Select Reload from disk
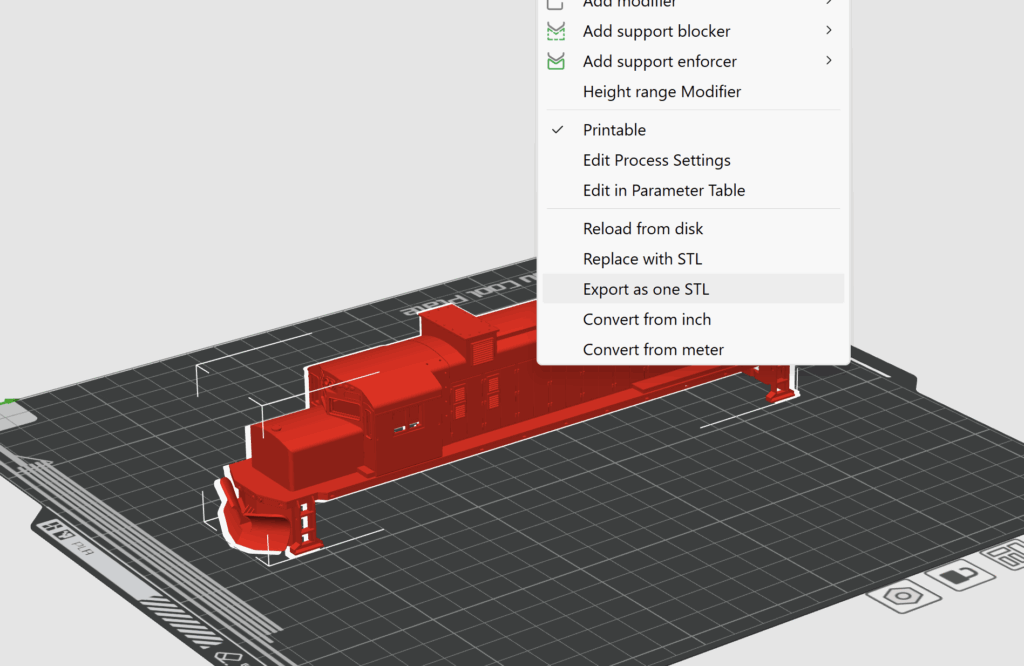 643,229
